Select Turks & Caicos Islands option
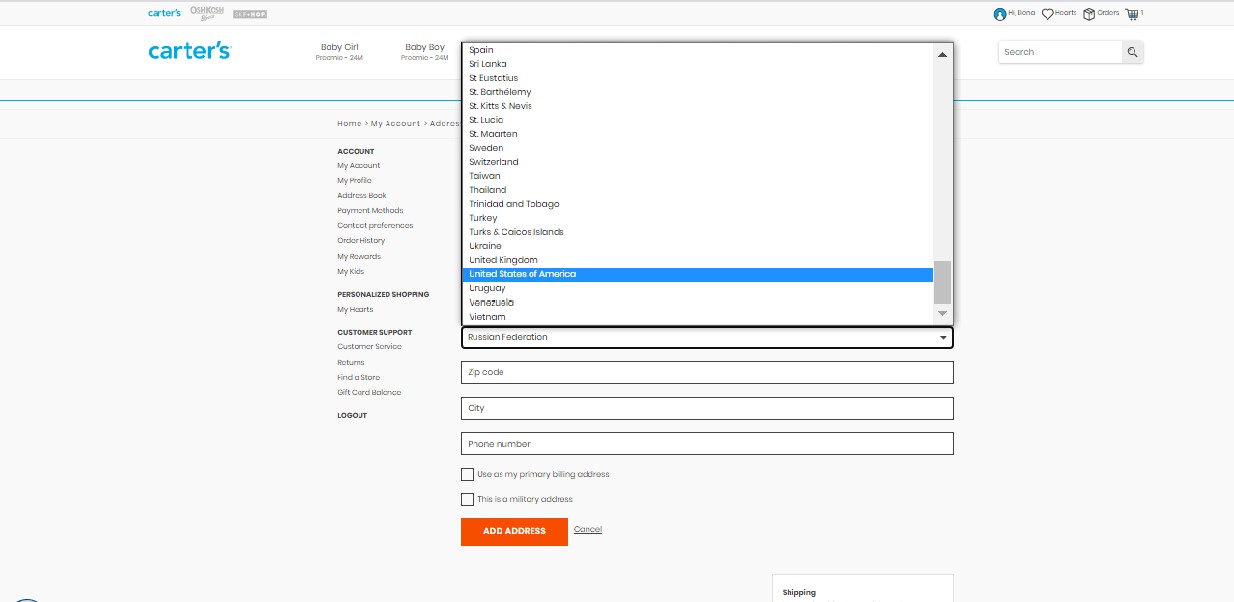1234x602 pixels. click(697, 232)
